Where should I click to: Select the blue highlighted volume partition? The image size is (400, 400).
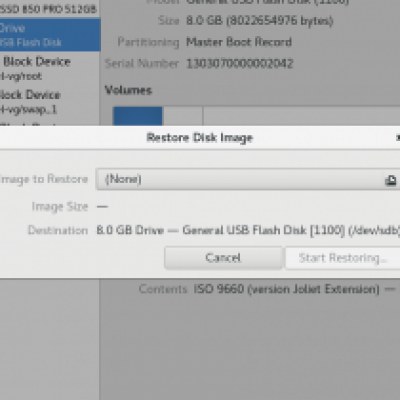138,116
